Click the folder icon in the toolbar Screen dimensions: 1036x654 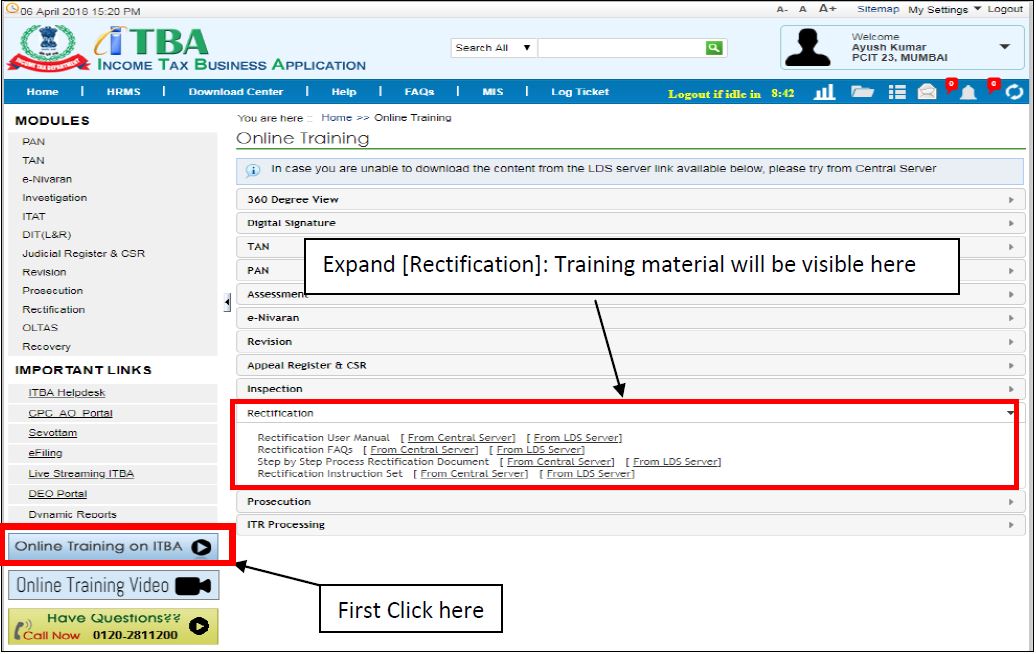click(862, 92)
